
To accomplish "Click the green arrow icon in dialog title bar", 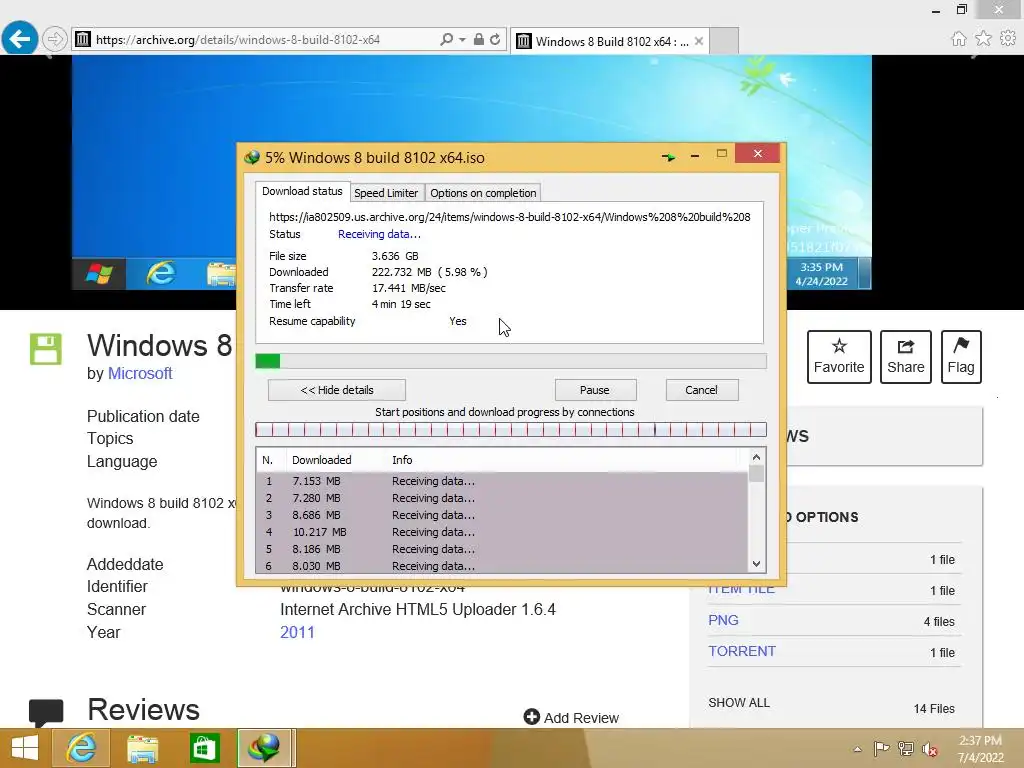I will 668,157.
